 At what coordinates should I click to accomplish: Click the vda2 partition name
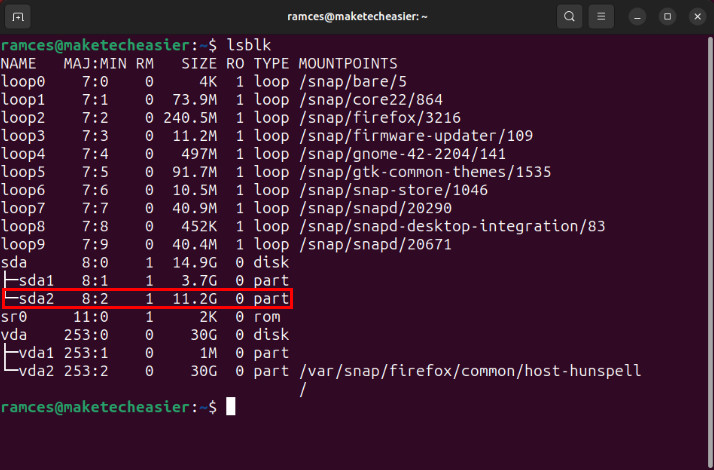tap(36, 371)
